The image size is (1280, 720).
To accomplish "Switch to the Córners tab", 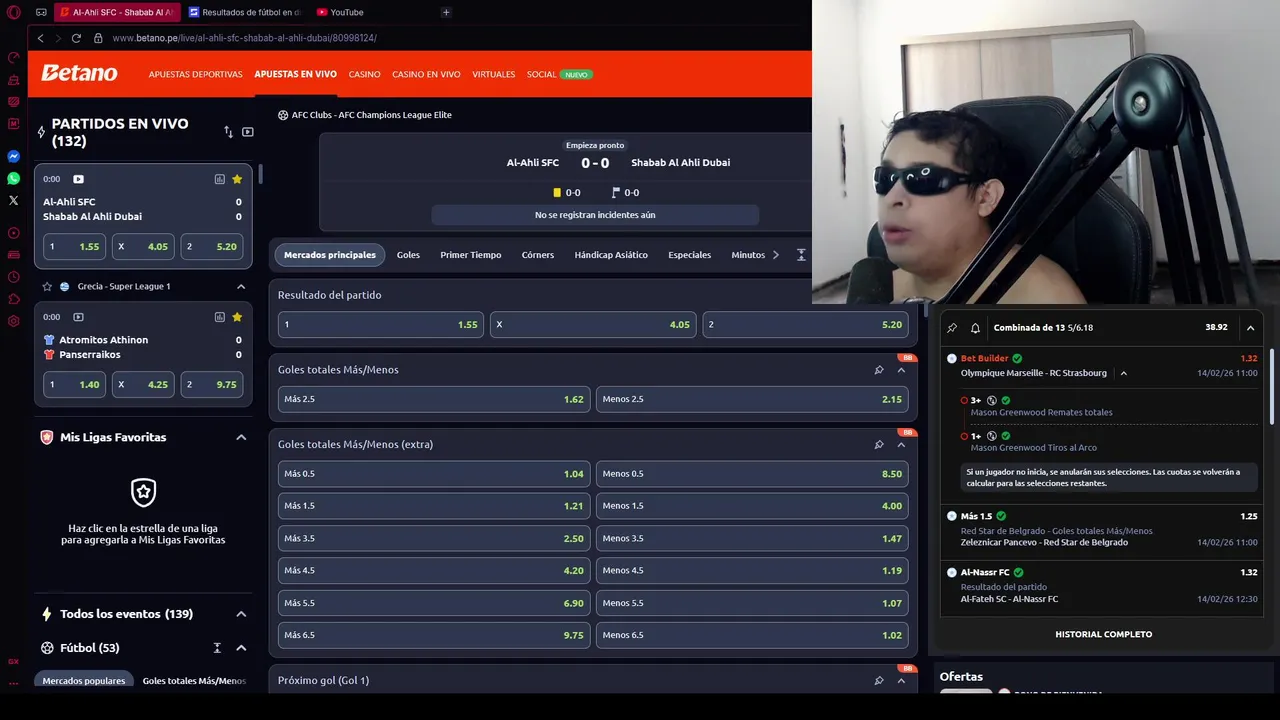I will pos(538,255).
